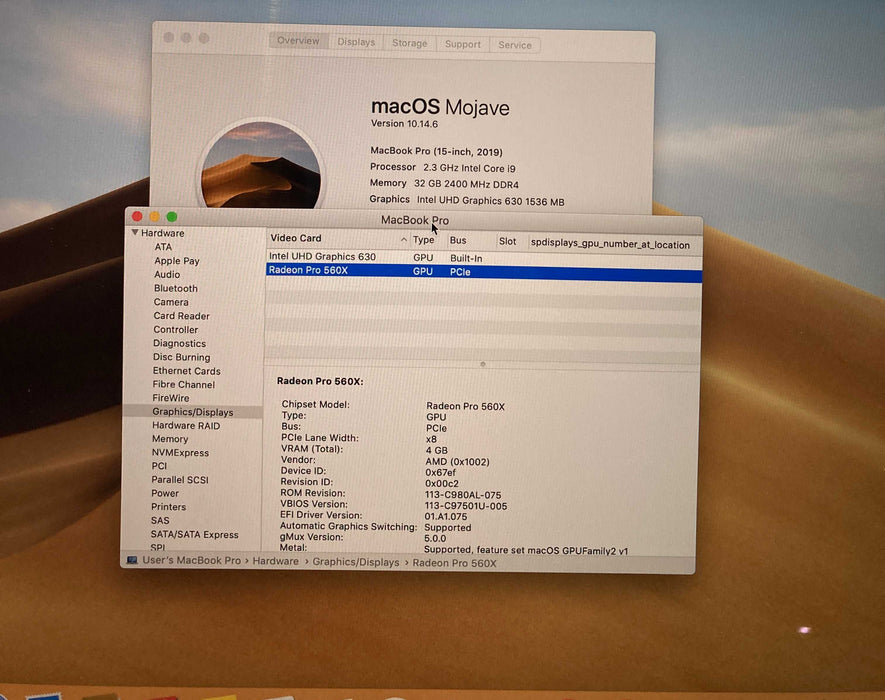Open Diagnostics in the sidebar

179,343
